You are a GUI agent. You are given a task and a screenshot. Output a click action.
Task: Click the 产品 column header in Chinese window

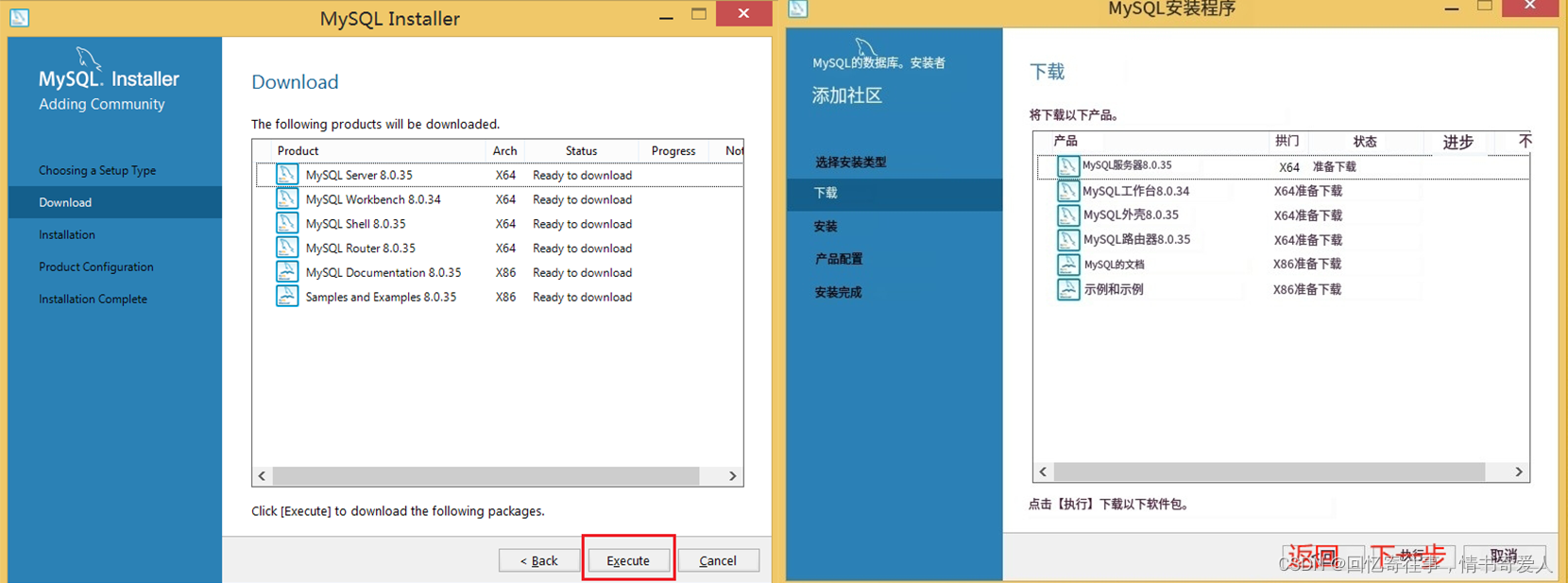click(1065, 141)
